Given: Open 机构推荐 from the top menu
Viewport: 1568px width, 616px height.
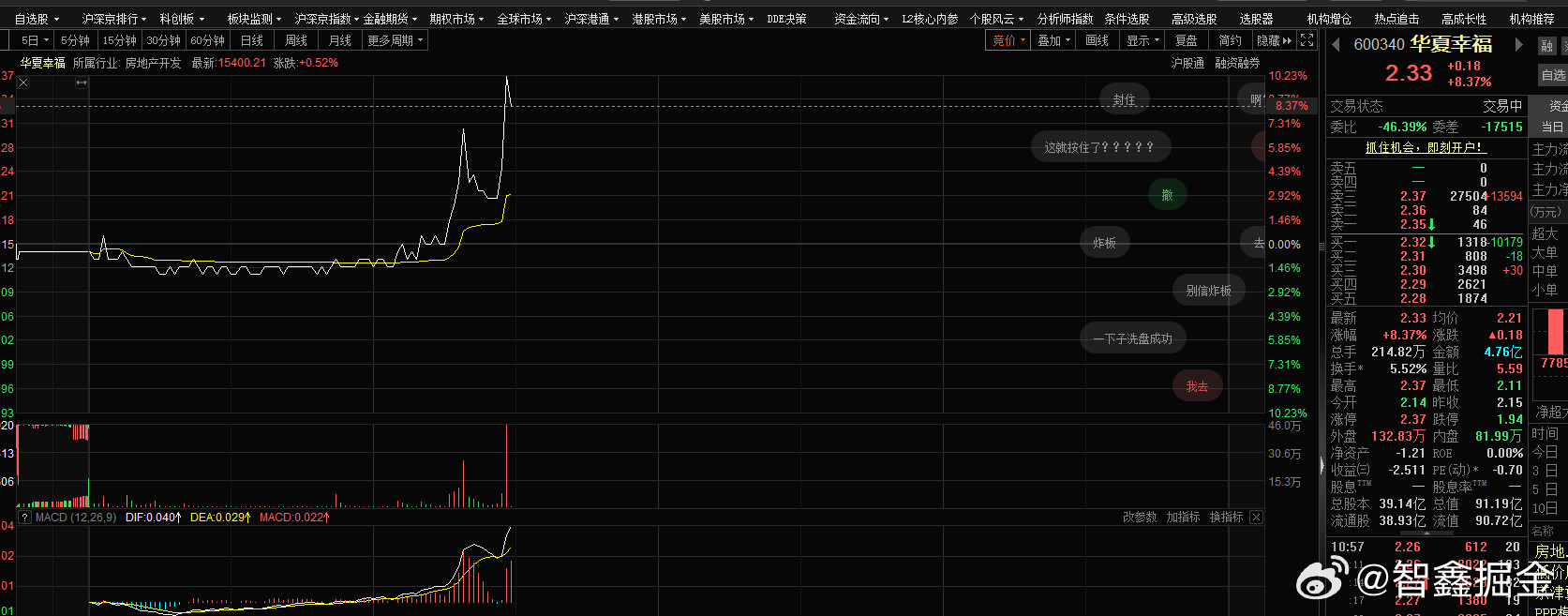Looking at the screenshot, I should [1531, 19].
